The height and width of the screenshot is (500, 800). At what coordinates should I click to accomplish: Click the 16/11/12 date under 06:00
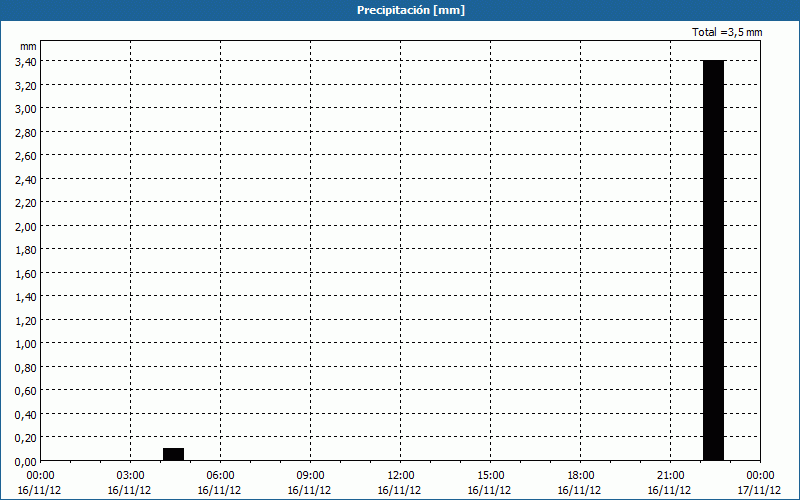(x=219, y=490)
